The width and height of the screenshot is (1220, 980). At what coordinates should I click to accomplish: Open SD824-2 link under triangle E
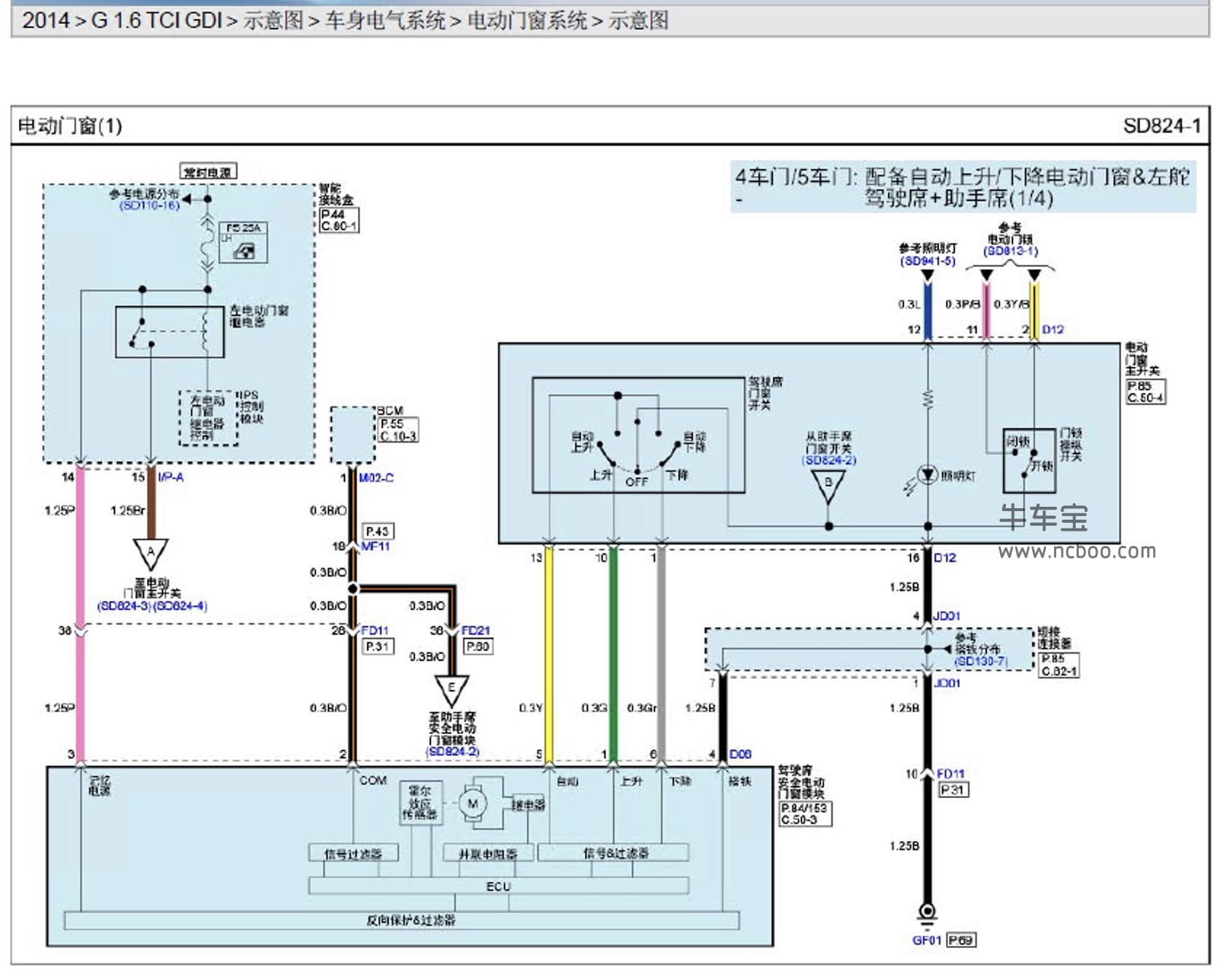click(452, 751)
